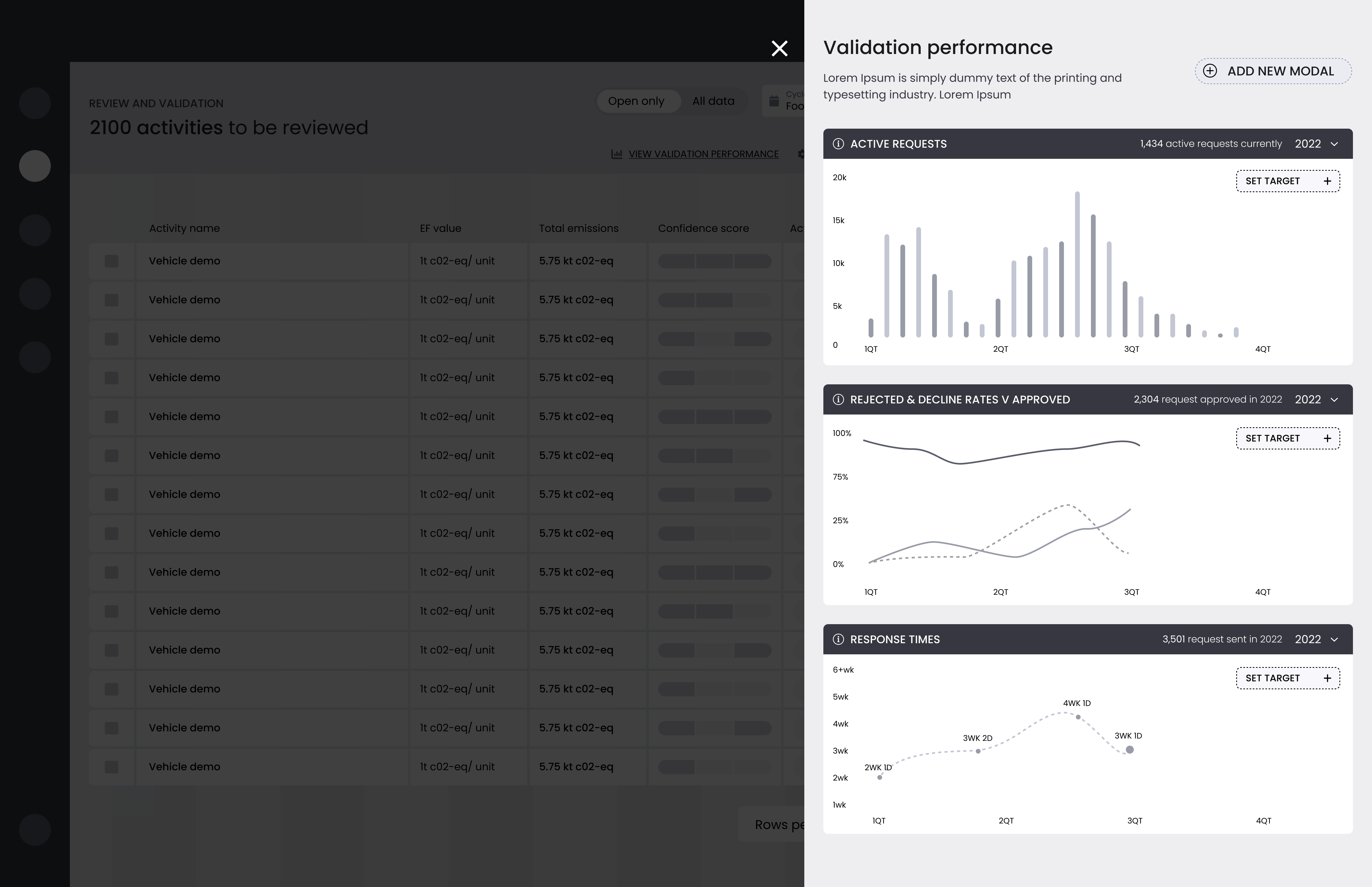The image size is (1372, 887).
Task: Click the ADD NEW MODAL button
Action: (1273, 71)
